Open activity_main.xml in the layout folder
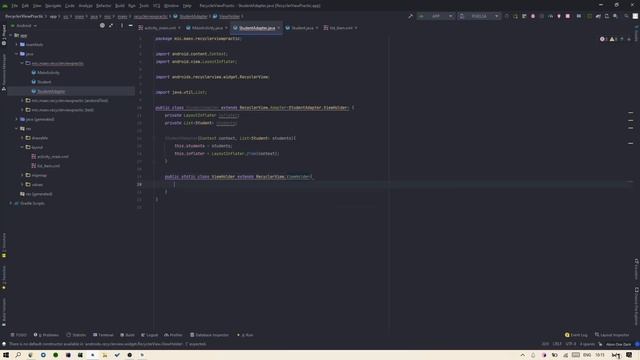Image resolution: width=640 pixels, height=360 pixels. click(x=53, y=157)
